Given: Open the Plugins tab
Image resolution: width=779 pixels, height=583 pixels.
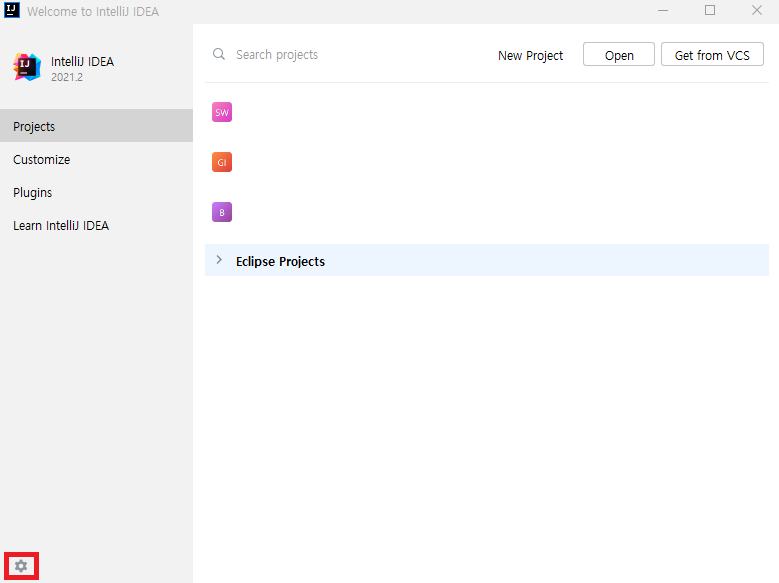Looking at the screenshot, I should point(96,192).
